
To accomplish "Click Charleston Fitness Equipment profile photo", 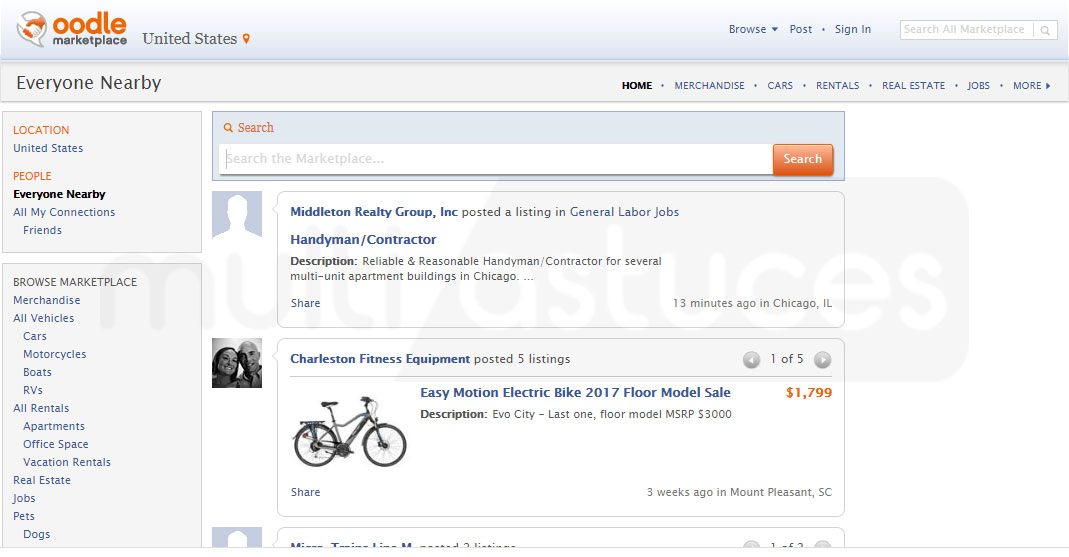I will 237,363.
